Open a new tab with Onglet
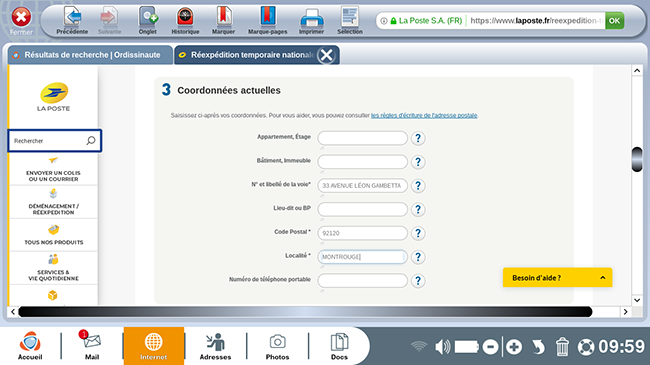Viewport: 650px width, 365px height. (148, 21)
